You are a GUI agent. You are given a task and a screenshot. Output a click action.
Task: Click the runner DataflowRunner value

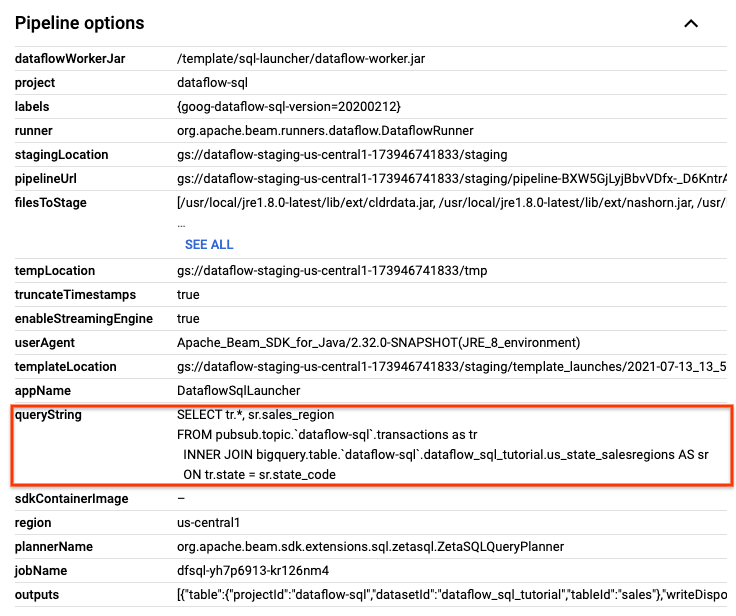(325, 131)
